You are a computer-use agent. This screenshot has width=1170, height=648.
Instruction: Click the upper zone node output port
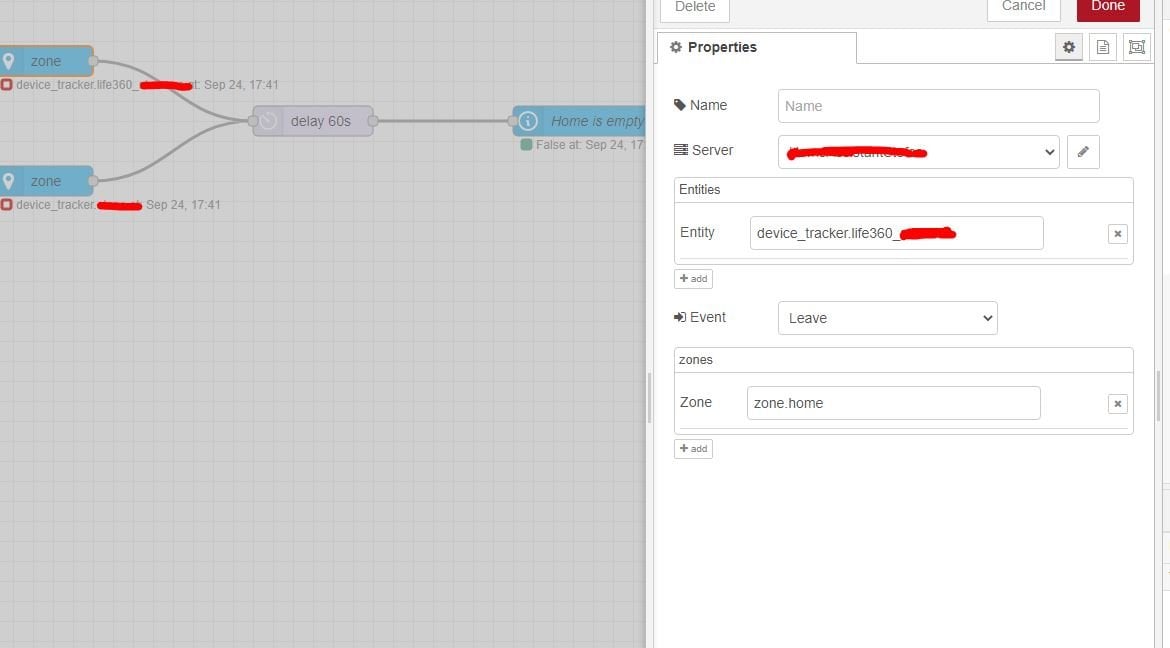click(93, 61)
